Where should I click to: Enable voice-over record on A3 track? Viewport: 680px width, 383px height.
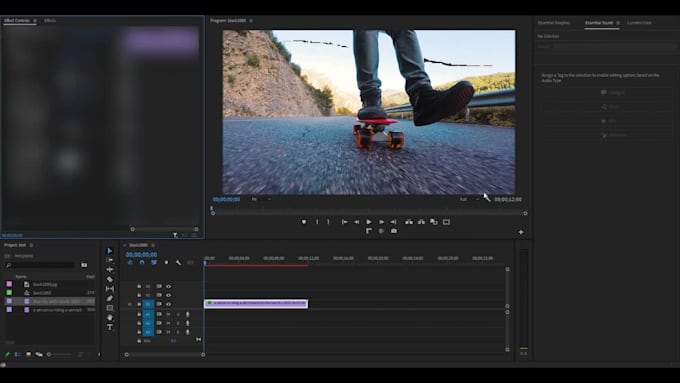(187, 332)
